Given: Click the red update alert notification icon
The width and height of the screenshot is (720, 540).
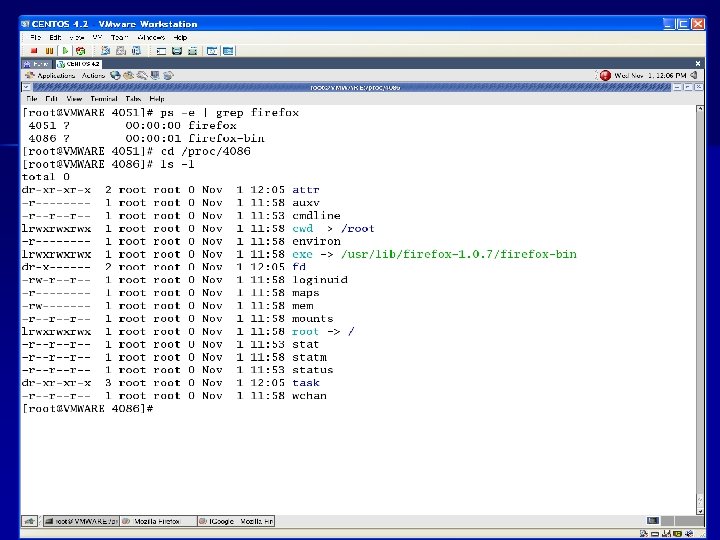Looking at the screenshot, I should [605, 75].
